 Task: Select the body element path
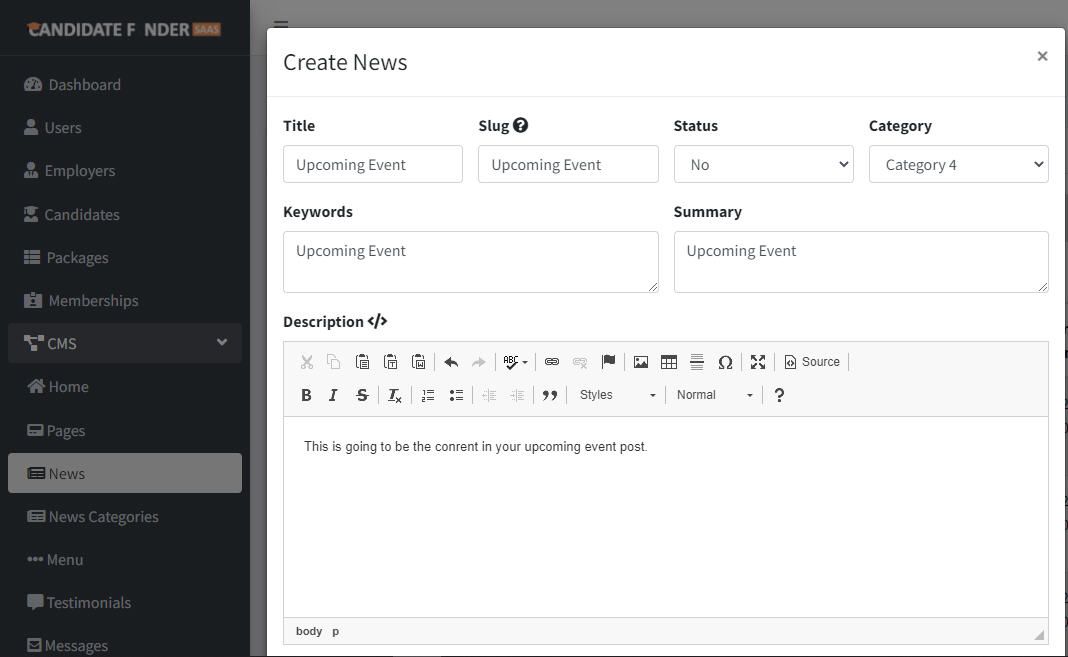tap(309, 631)
